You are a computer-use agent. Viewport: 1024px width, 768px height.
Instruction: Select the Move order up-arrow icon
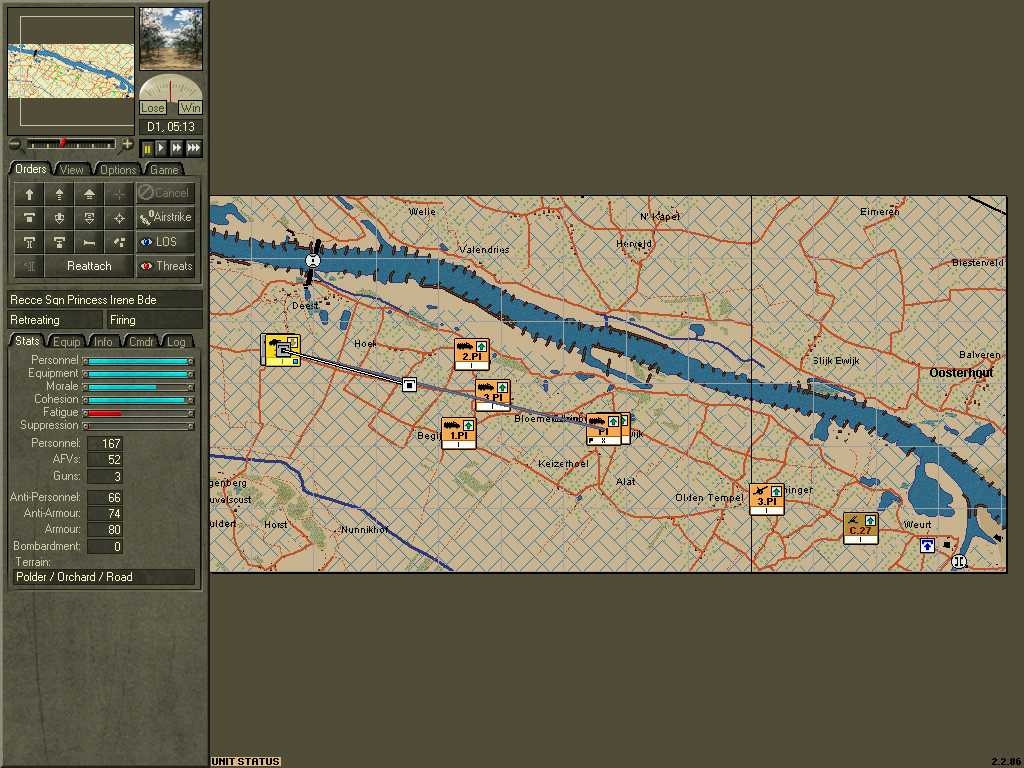pyautogui.click(x=29, y=193)
